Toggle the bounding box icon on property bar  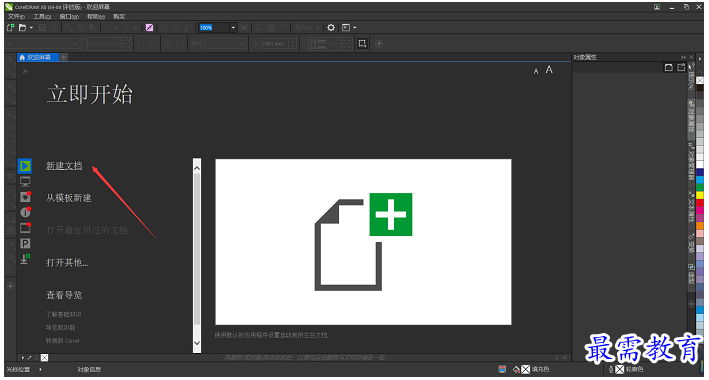[362, 43]
